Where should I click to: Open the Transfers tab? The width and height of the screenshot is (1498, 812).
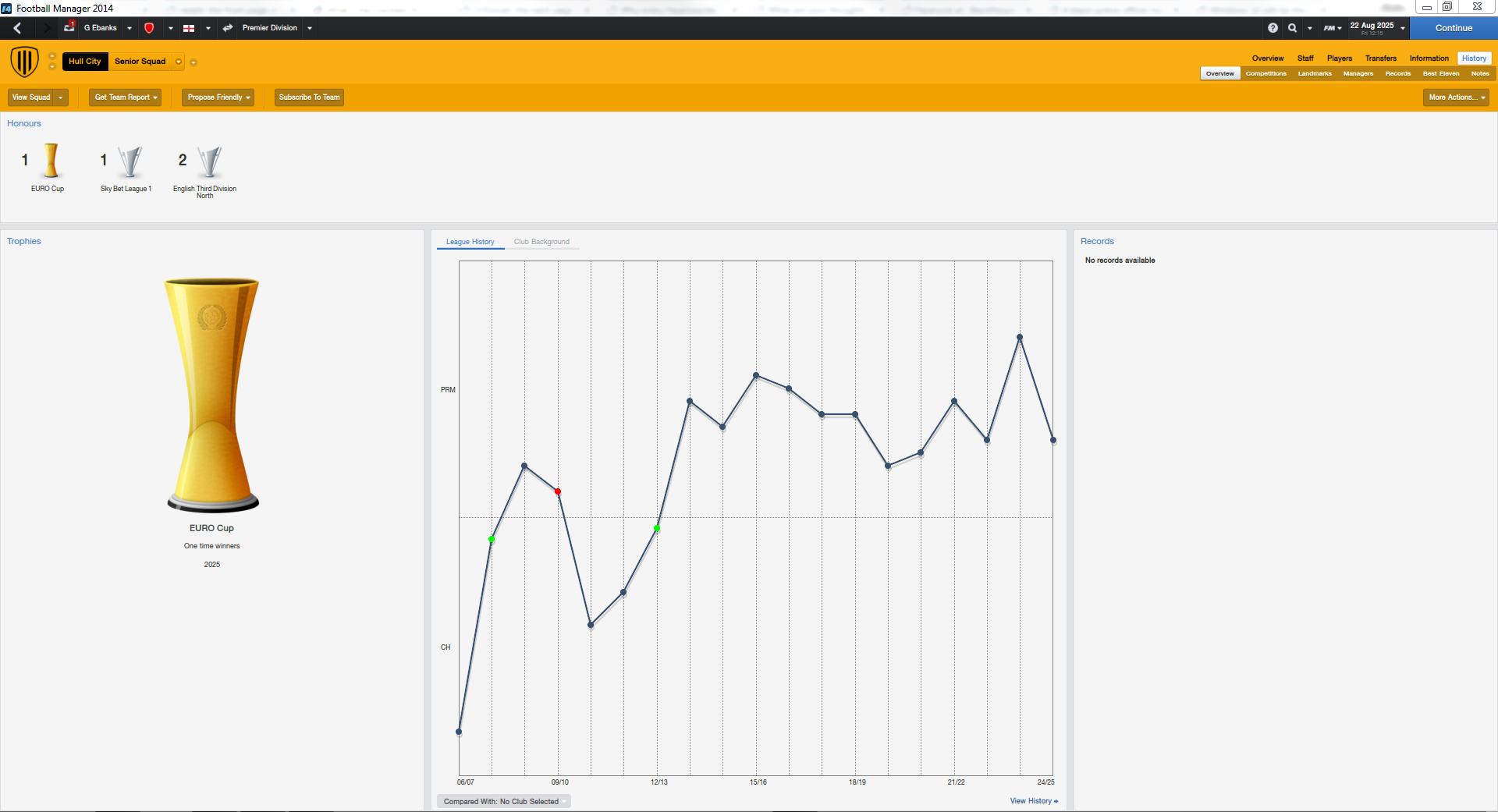[x=1381, y=59]
